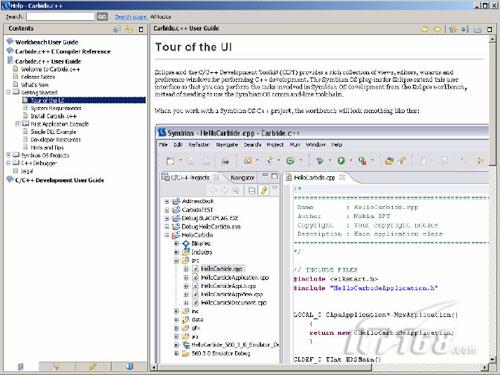Click expander beside AddressBook in embedded screenshot
This screenshot has height=375, width=500.
(x=167, y=201)
